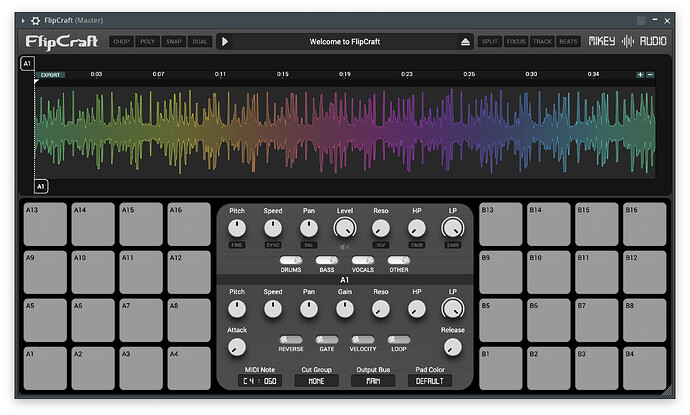This screenshot has height=415, width=690.
Task: Trigger pad B4
Action: 645,368
